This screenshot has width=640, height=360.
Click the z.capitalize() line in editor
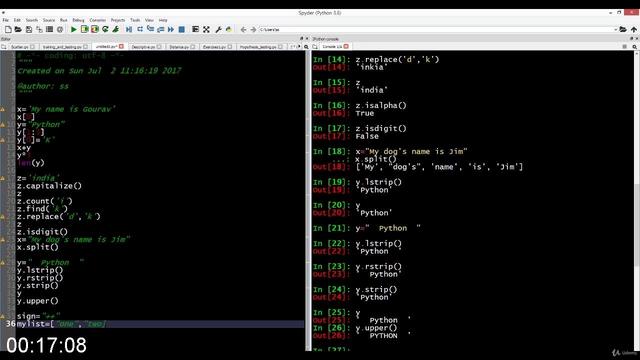click(x=49, y=186)
